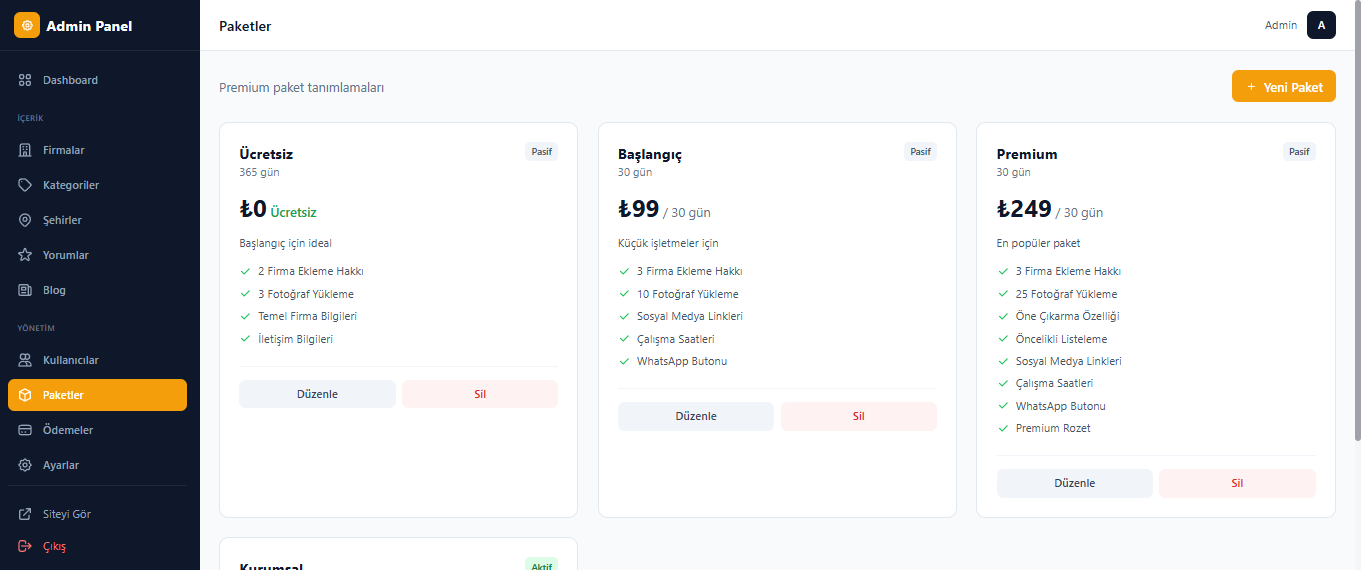Edit the Ücretsiz package with Düzenle
The width and height of the screenshot is (1366, 570).
(x=317, y=394)
